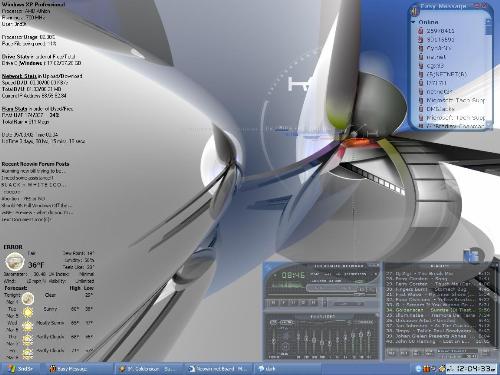Open the Start menu

coord(21,369)
